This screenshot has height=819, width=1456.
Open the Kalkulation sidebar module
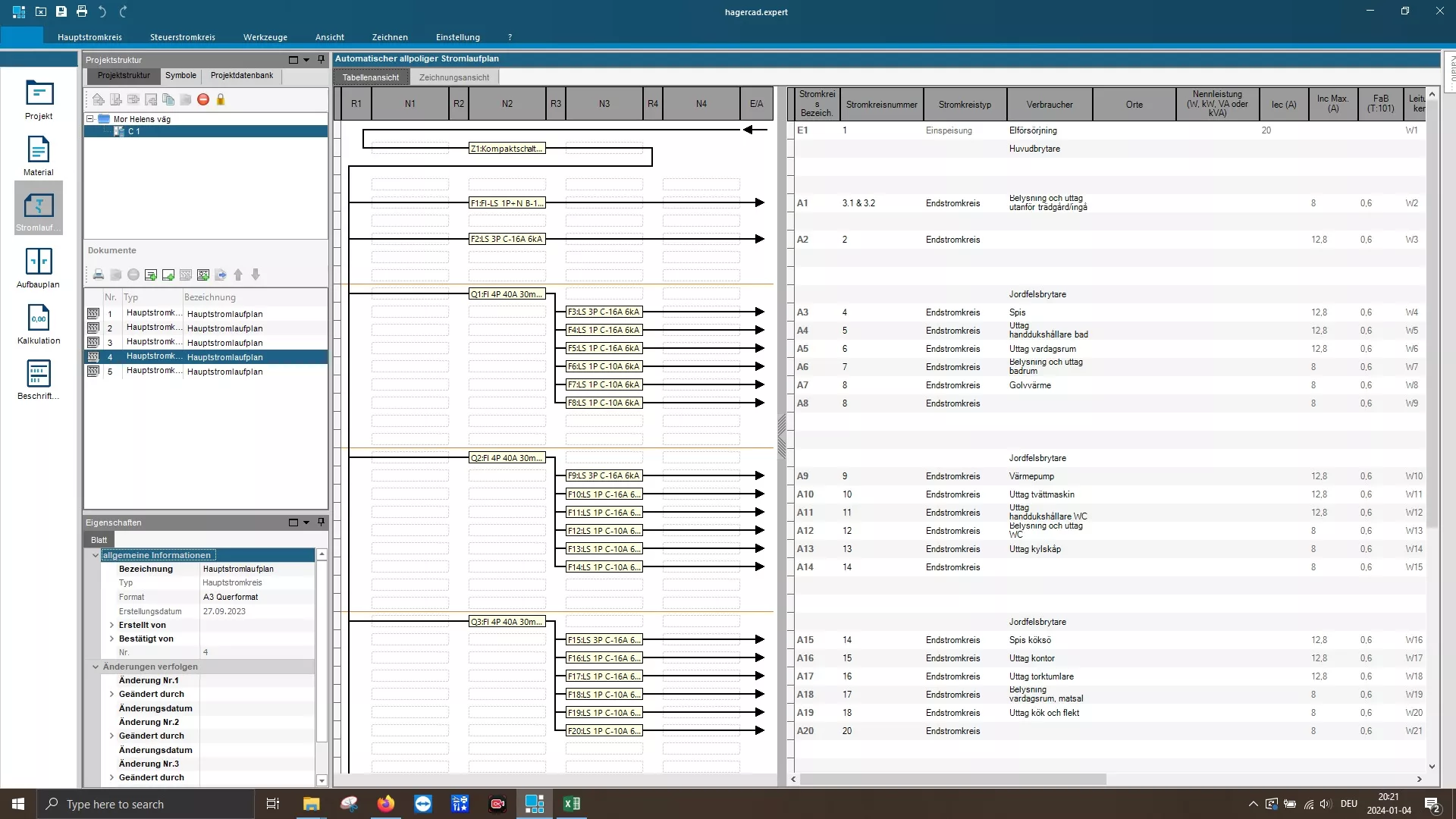[x=38, y=323]
